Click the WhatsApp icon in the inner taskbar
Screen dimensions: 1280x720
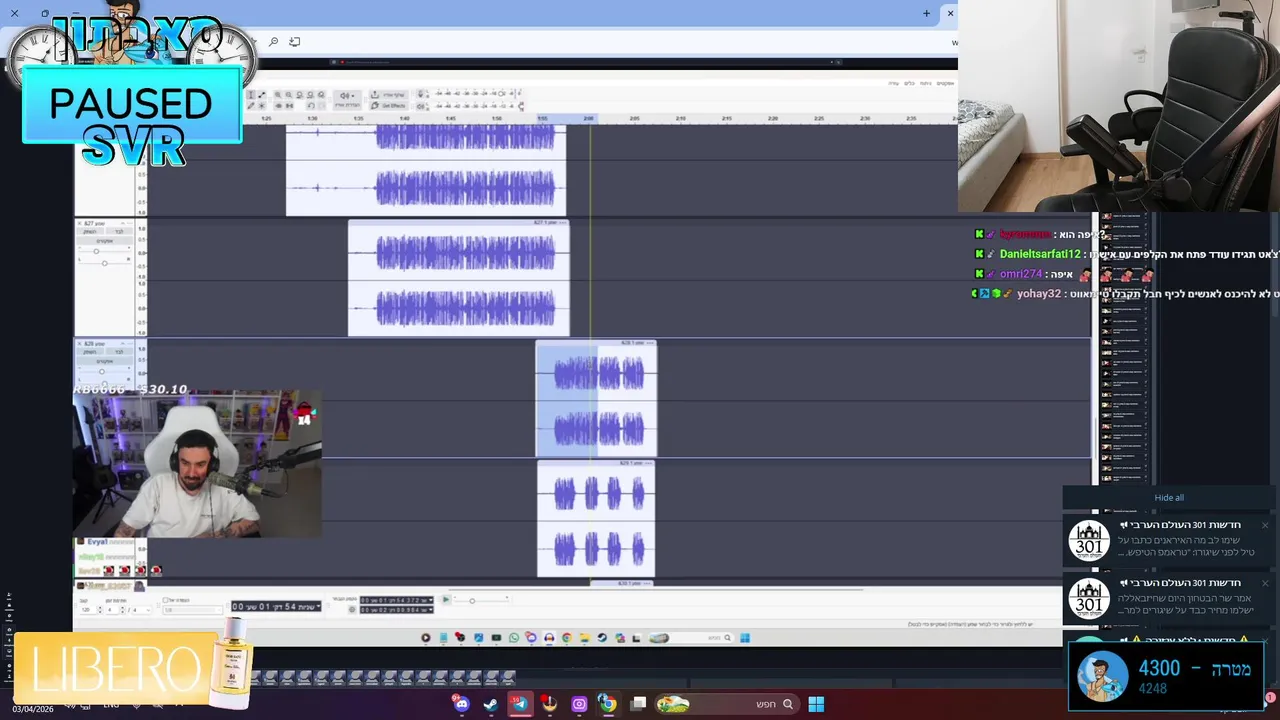pyautogui.click(x=514, y=638)
